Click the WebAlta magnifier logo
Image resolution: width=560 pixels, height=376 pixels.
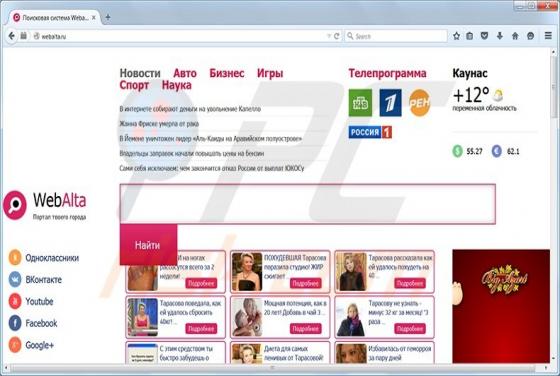(x=15, y=205)
